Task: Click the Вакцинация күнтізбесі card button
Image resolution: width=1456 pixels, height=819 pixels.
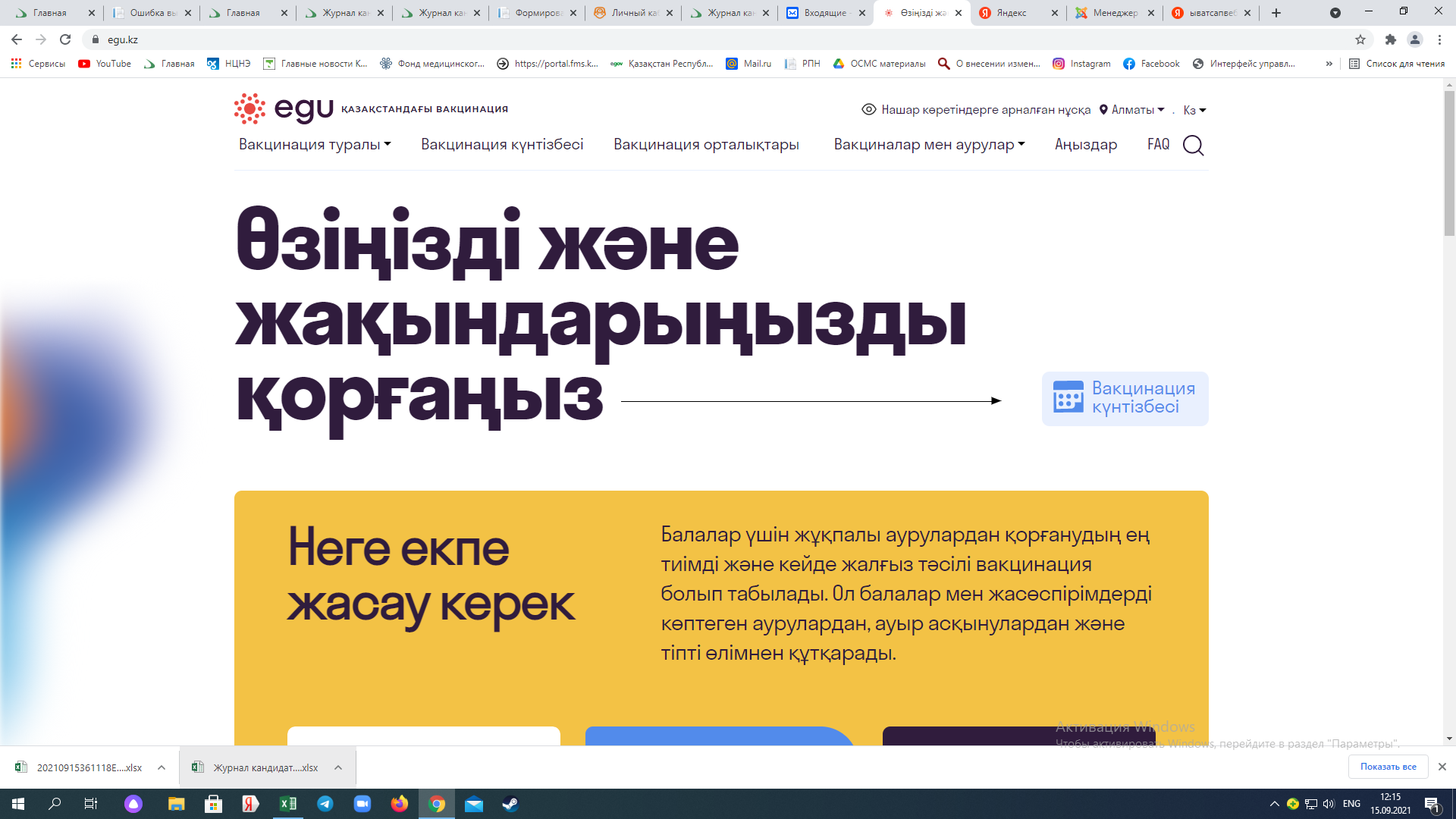Action: (x=1125, y=398)
